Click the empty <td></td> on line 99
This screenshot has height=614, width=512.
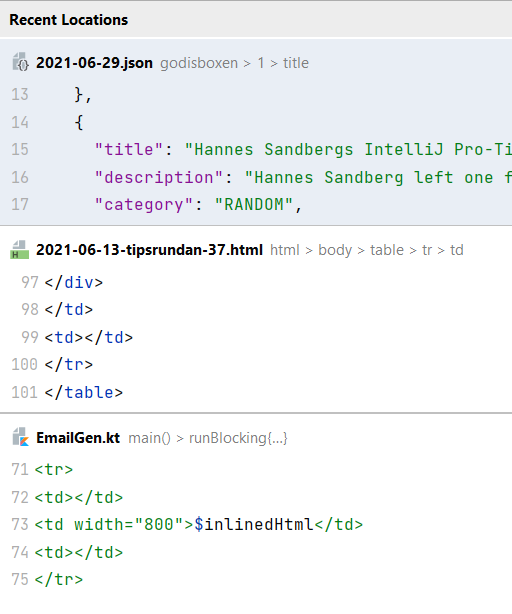[x=89, y=338]
